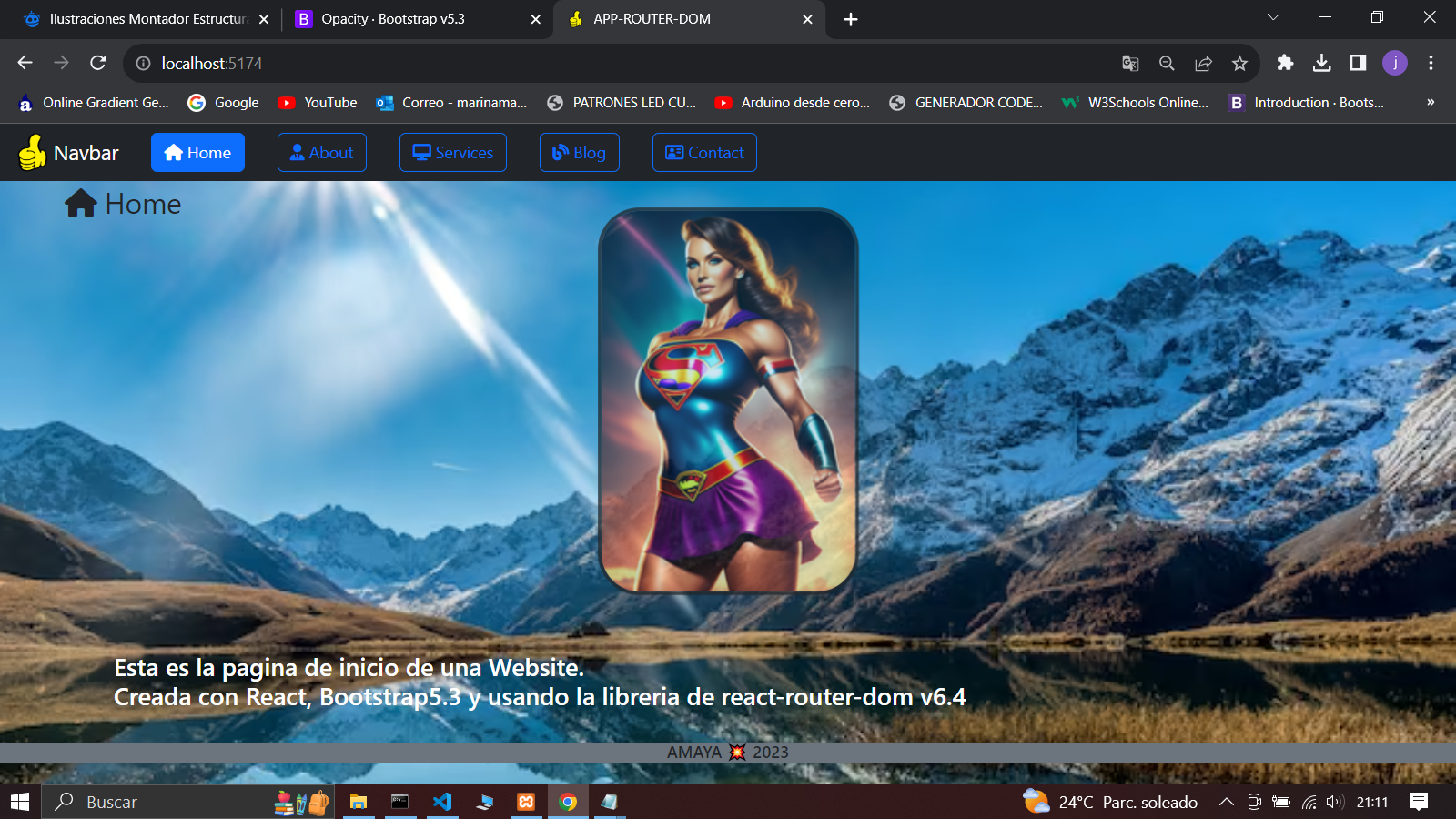Close the Ilustraciones Montador tab

264,19
